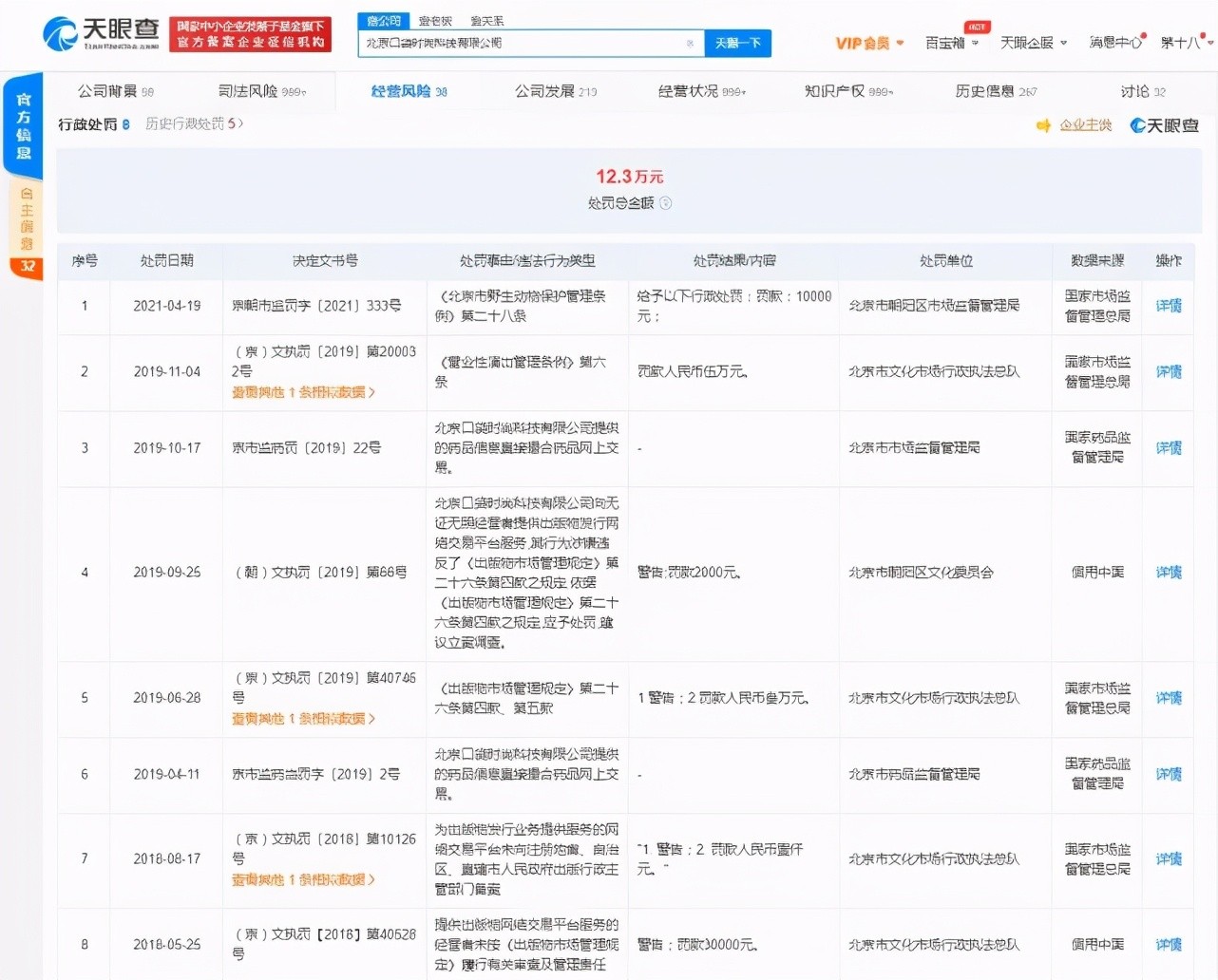
Task: Click the pointing hand icon beside 企业主页
Action: (x=1043, y=125)
